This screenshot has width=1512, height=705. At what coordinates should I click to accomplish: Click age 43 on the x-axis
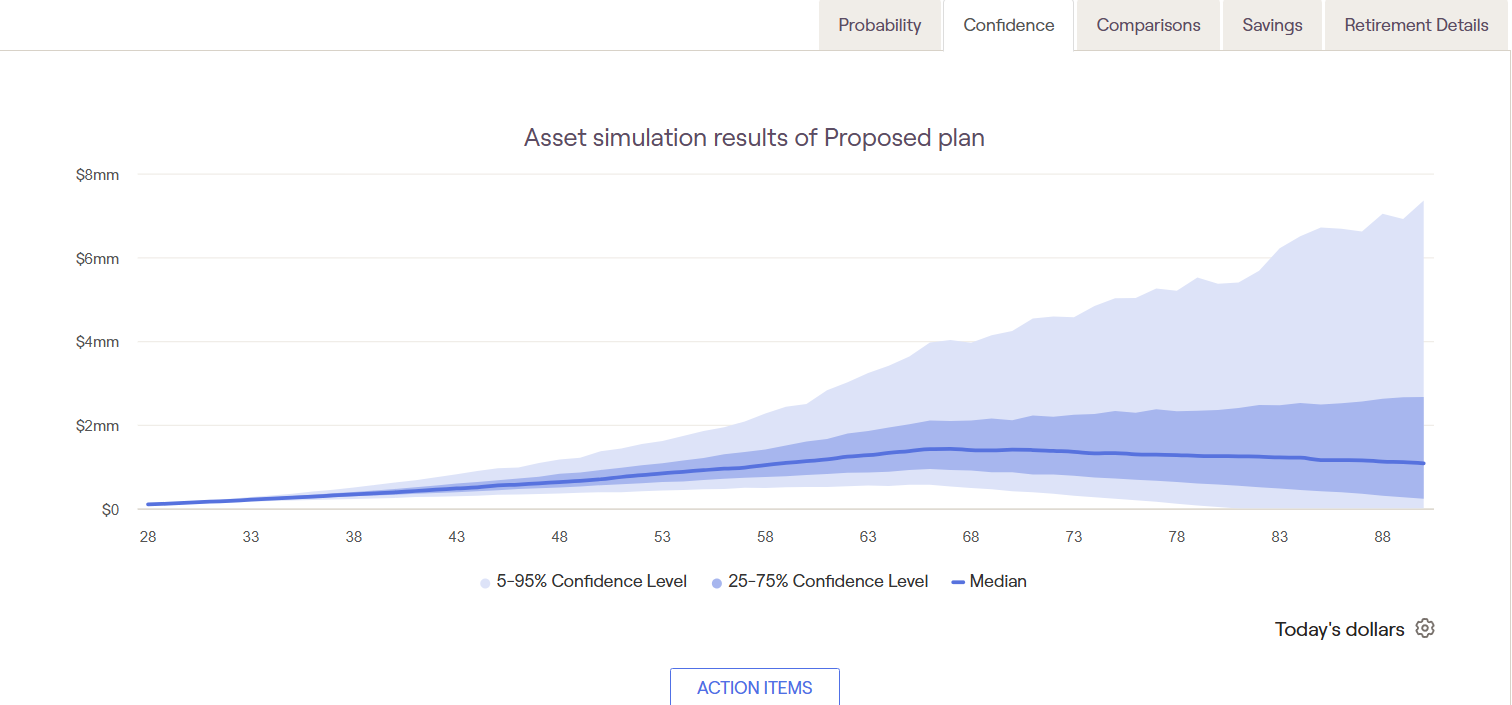tap(457, 537)
